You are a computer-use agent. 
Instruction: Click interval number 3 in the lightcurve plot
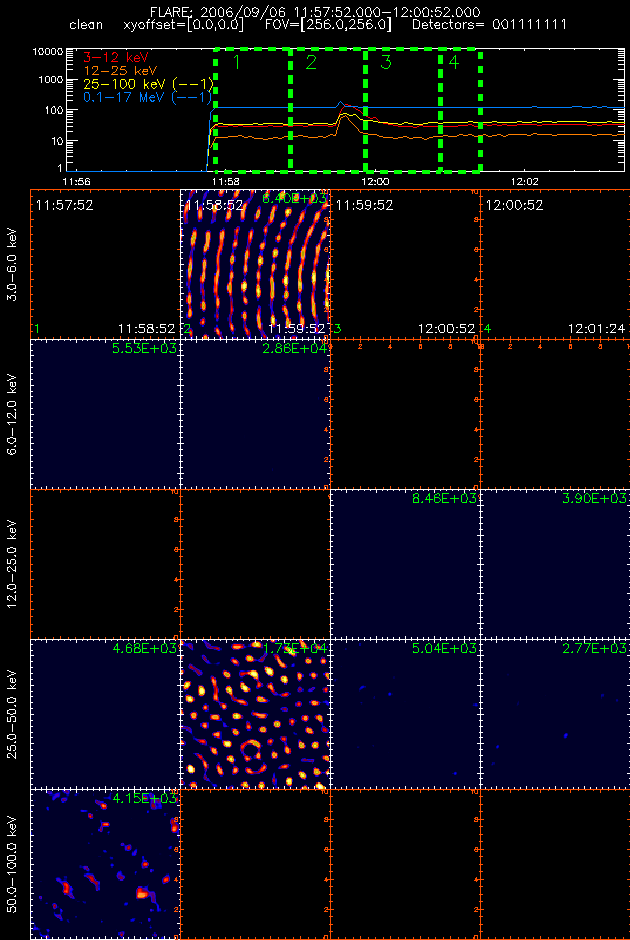click(385, 62)
